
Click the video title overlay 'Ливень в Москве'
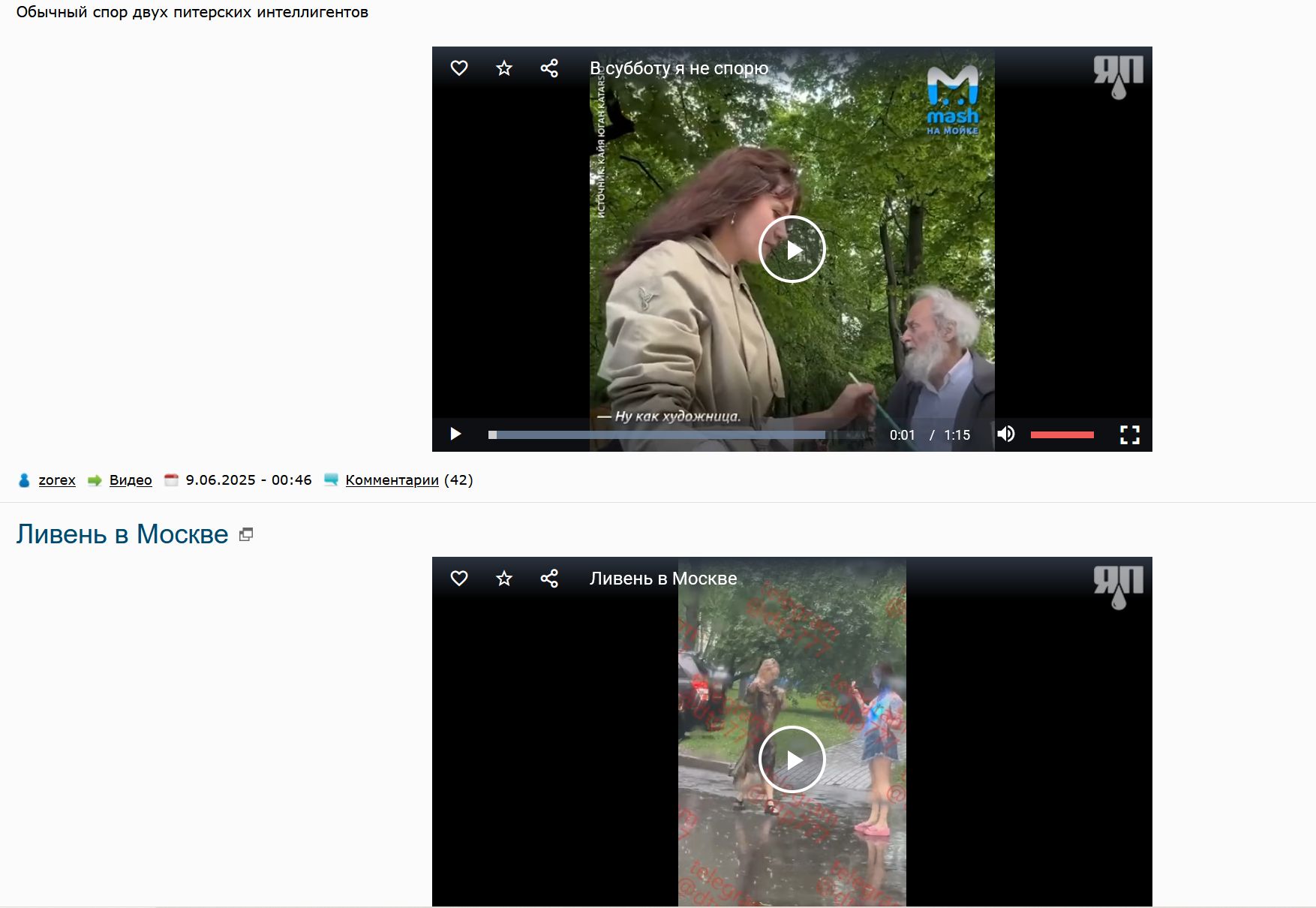point(663,579)
